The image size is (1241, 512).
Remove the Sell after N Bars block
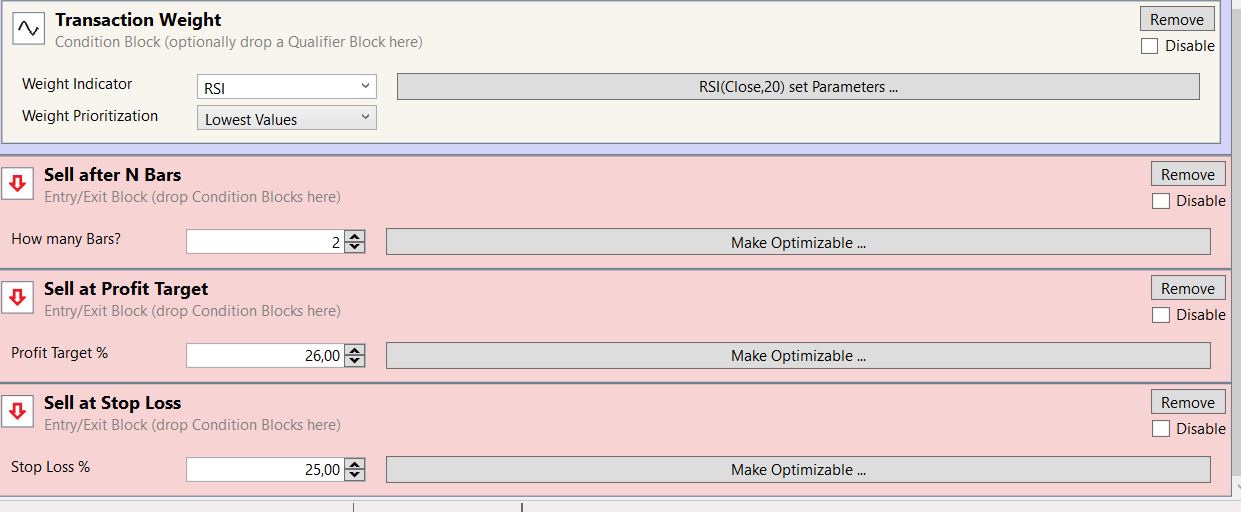pos(1188,174)
